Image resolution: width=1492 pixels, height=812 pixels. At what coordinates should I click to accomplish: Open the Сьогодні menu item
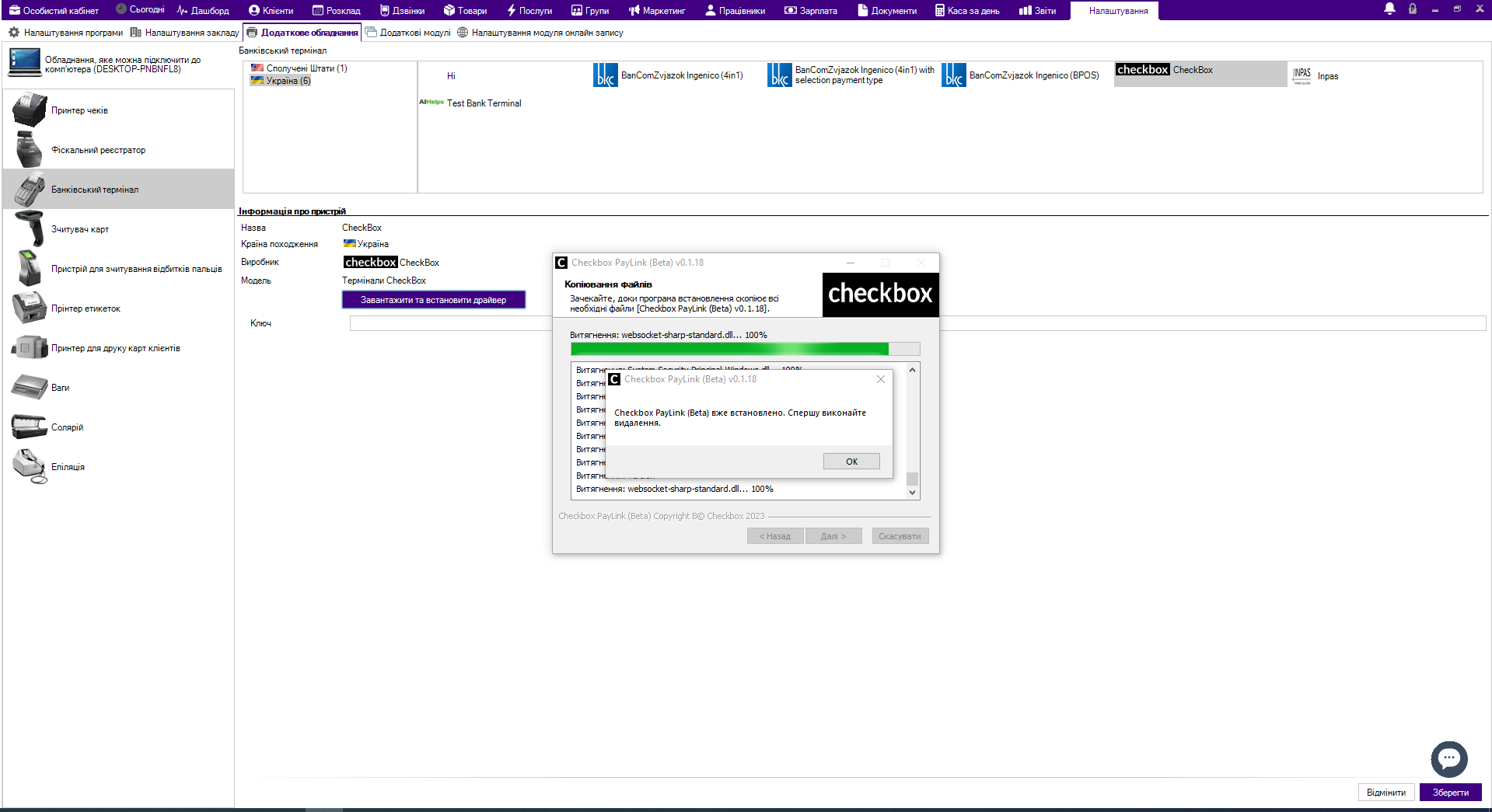click(140, 10)
